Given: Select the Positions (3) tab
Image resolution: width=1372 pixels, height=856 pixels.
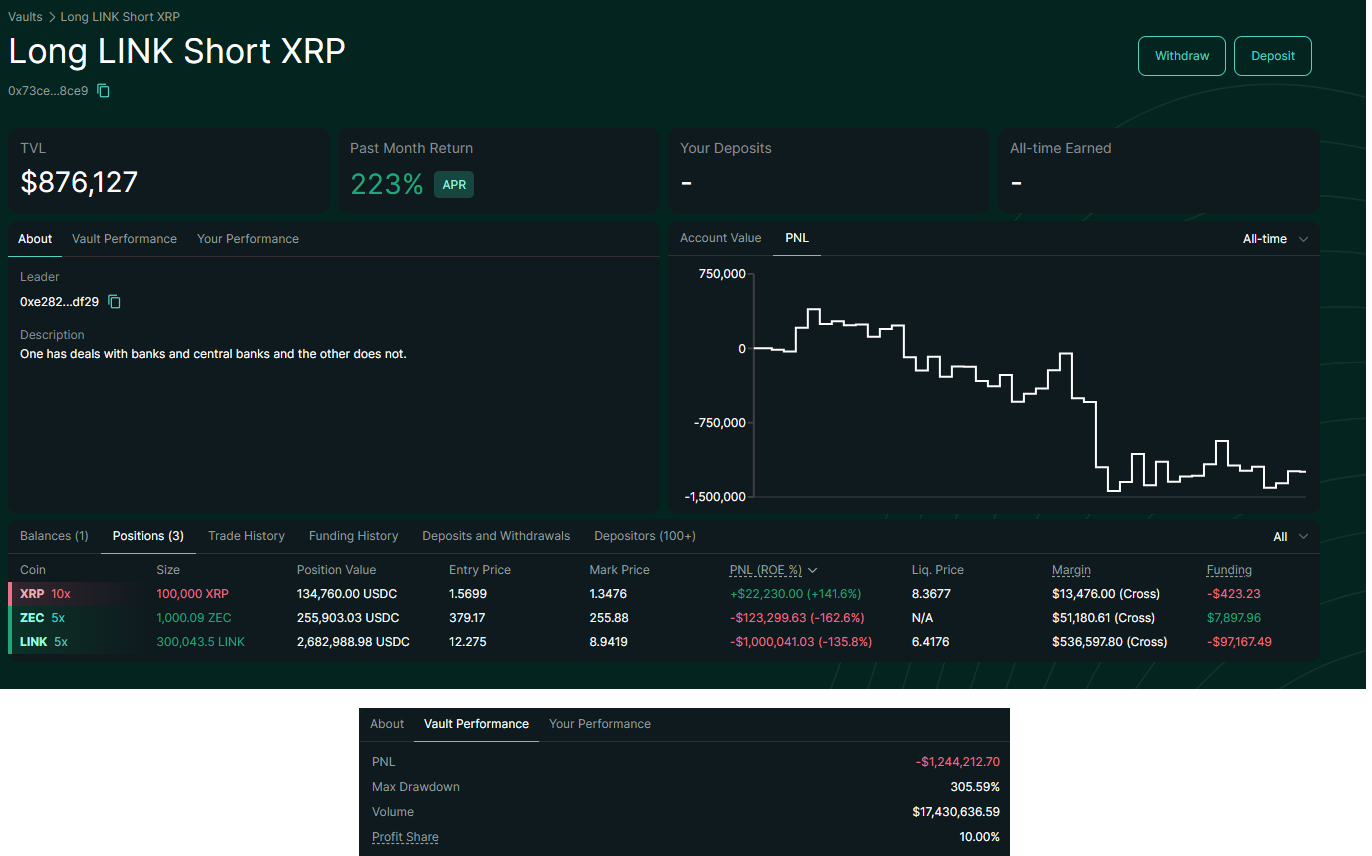Looking at the screenshot, I should pyautogui.click(x=148, y=536).
